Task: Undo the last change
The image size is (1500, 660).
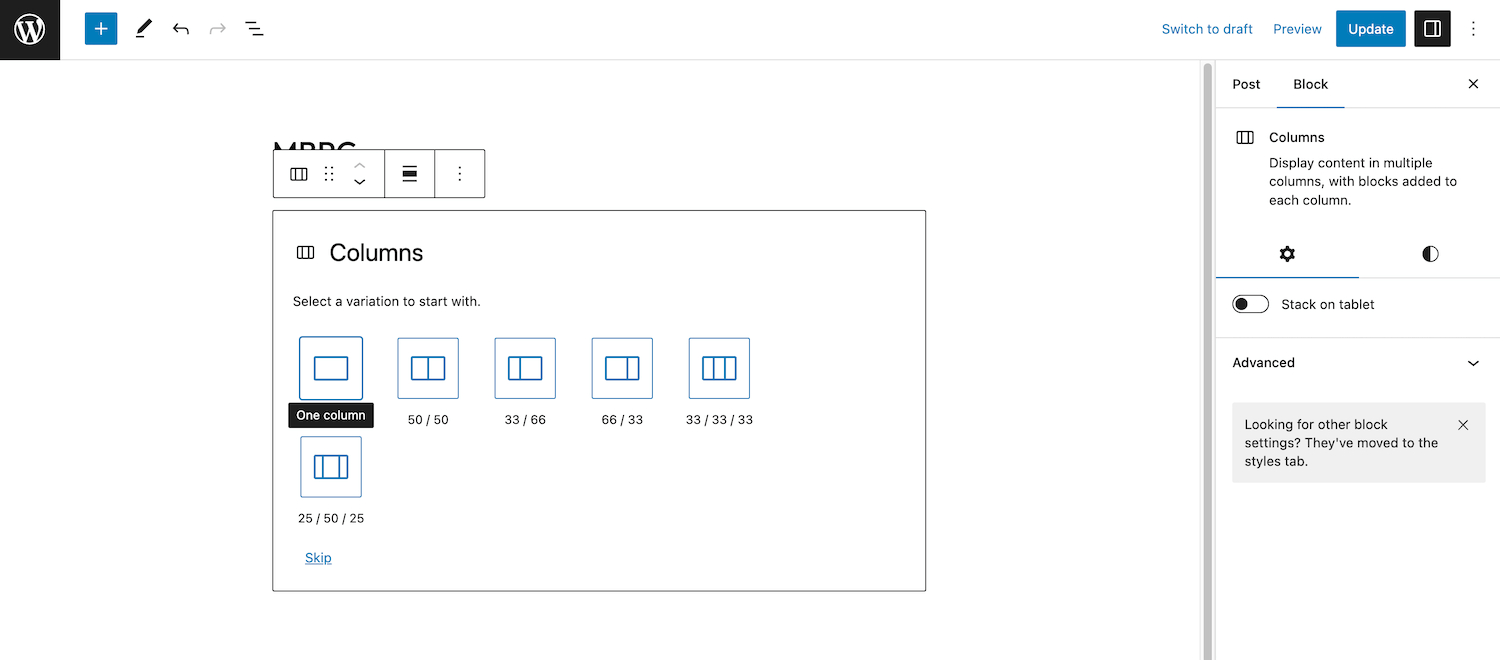Action: coord(181,28)
